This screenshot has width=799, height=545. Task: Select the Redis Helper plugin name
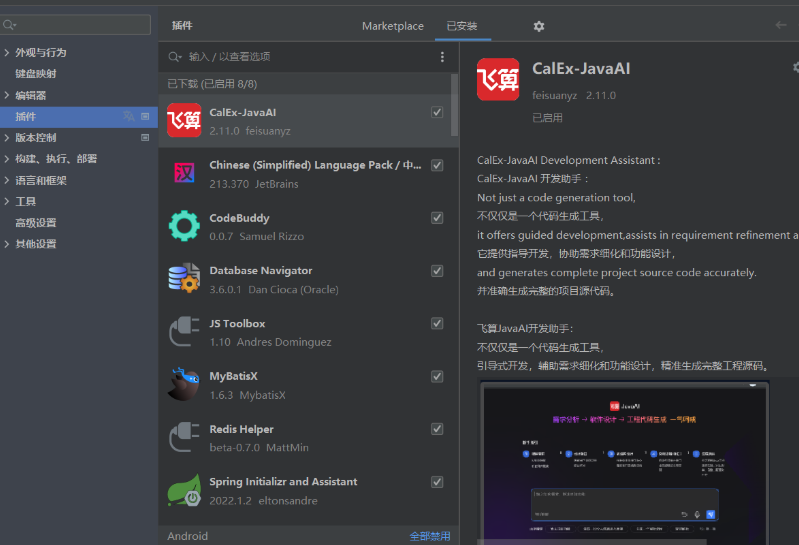242,429
